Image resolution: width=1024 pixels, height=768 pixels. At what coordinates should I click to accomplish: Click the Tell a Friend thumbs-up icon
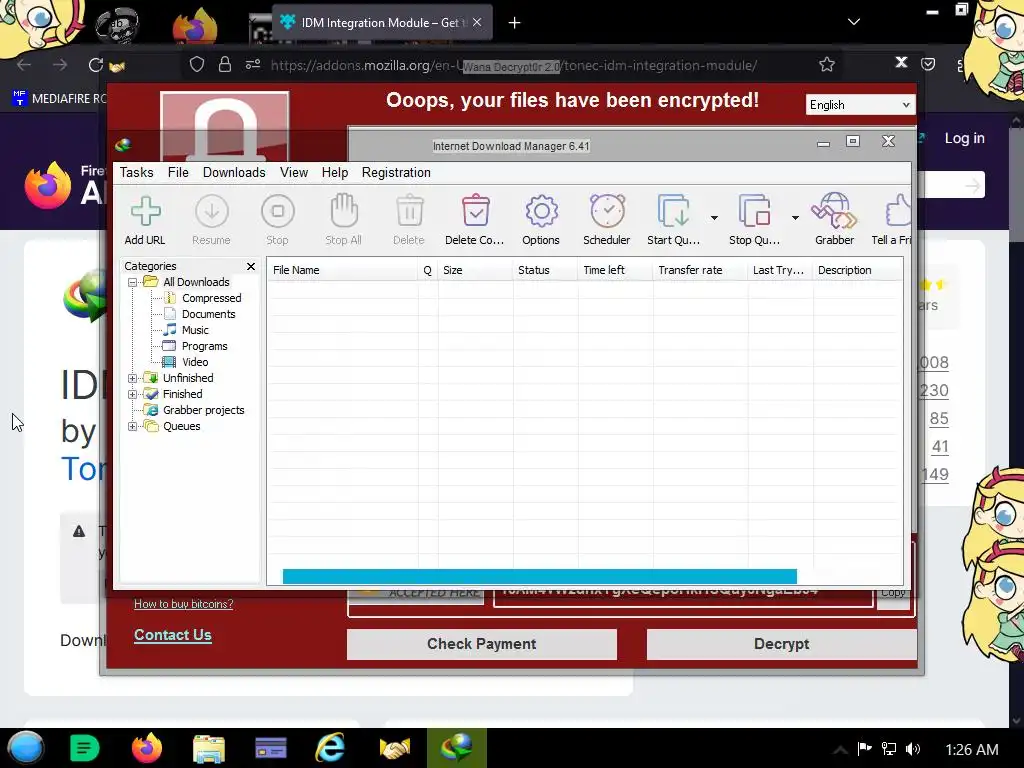pyautogui.click(x=898, y=212)
